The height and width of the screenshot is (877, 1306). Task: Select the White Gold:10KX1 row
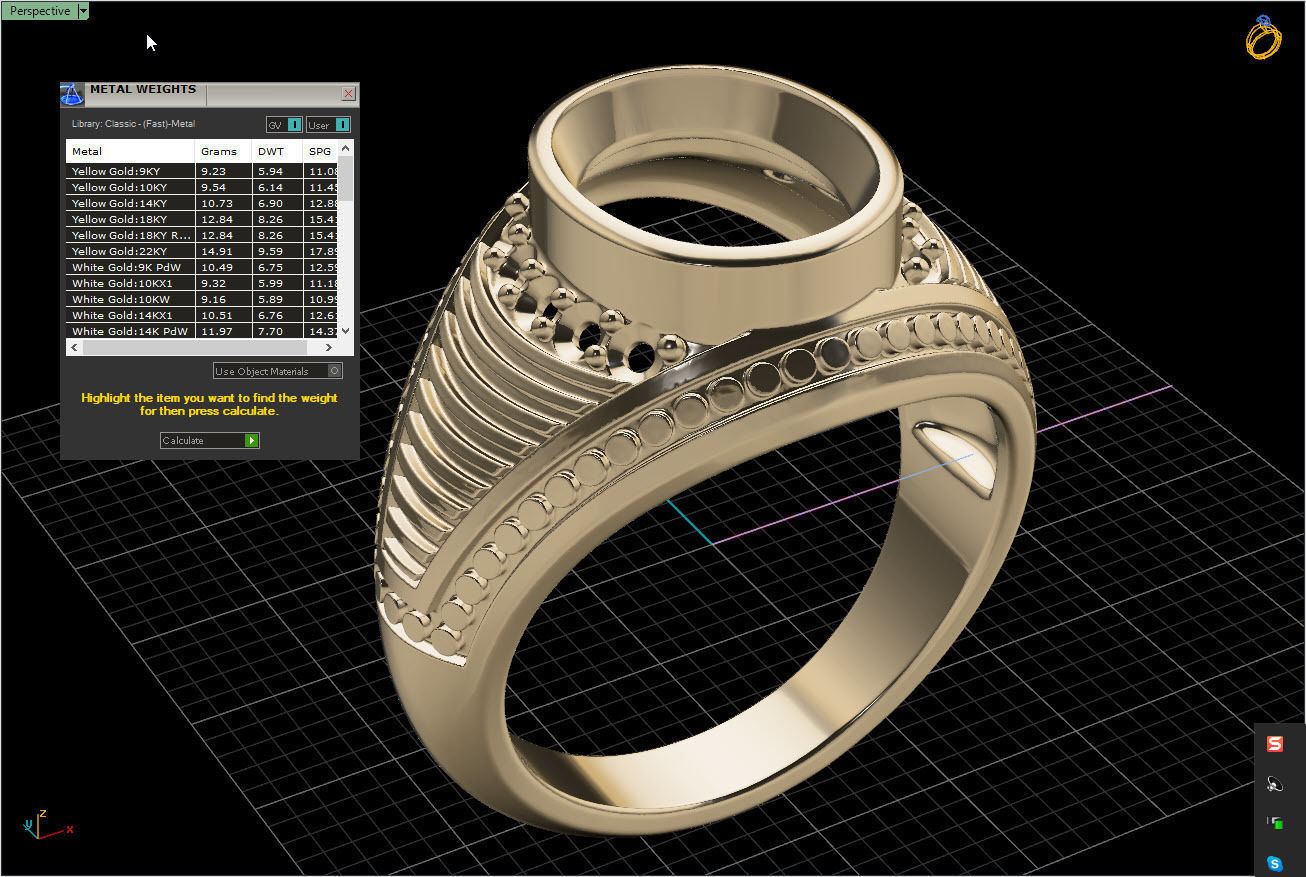pyautogui.click(x=202, y=283)
